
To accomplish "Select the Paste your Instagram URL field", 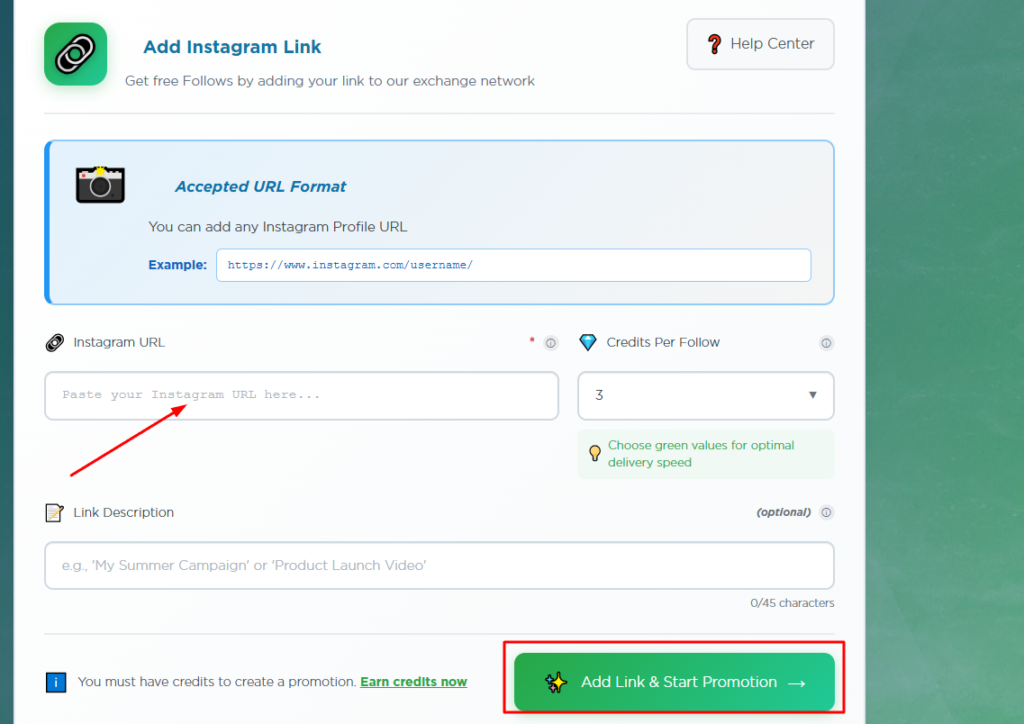I will tap(301, 395).
